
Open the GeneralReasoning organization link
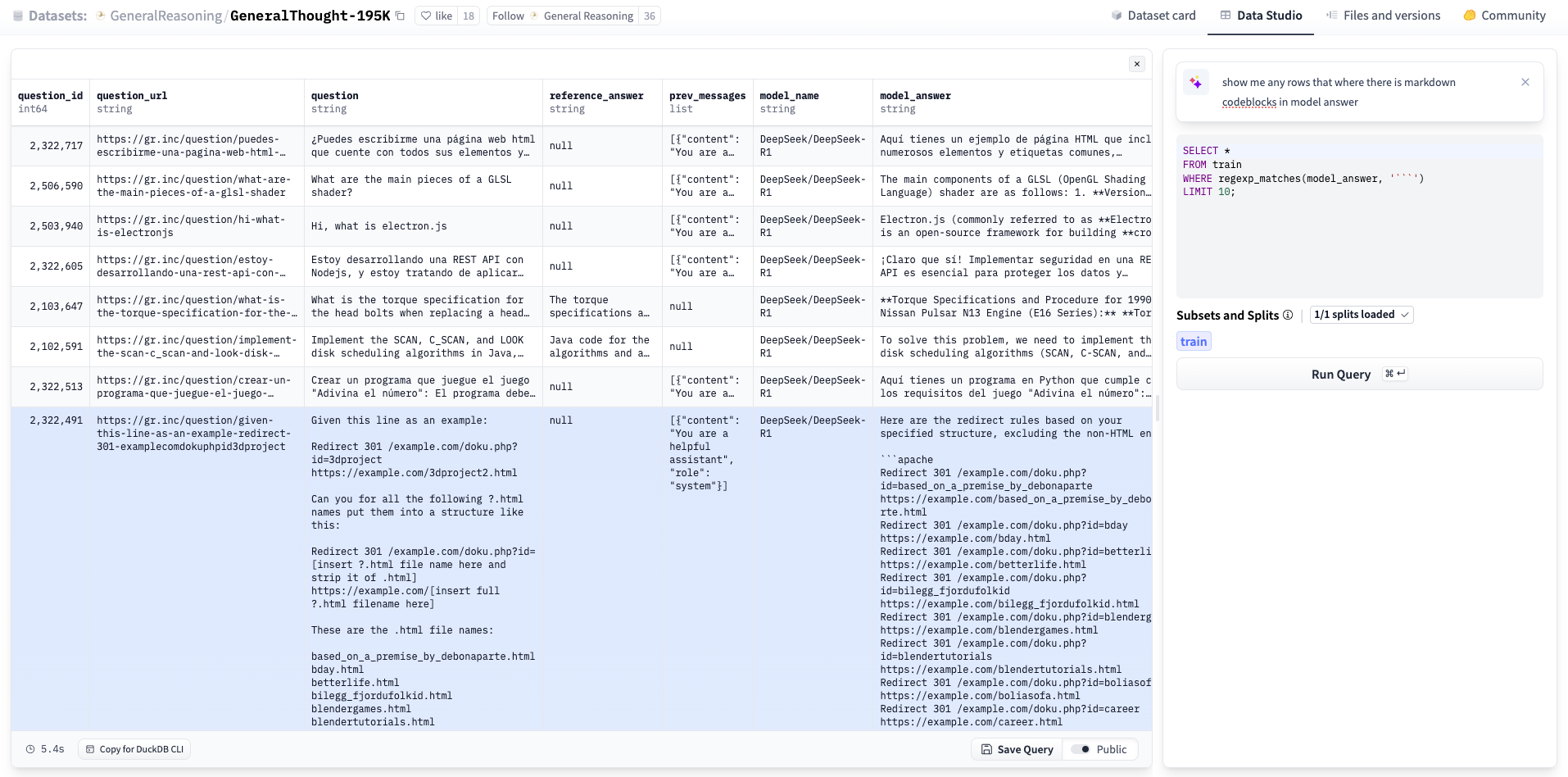click(165, 16)
